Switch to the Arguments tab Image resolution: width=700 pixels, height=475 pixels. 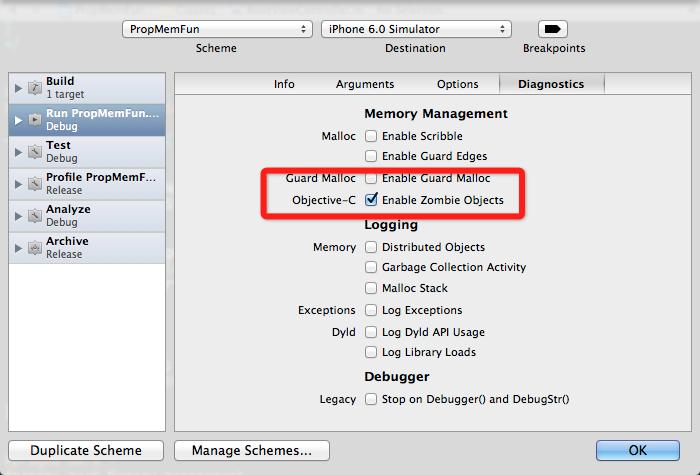point(365,84)
